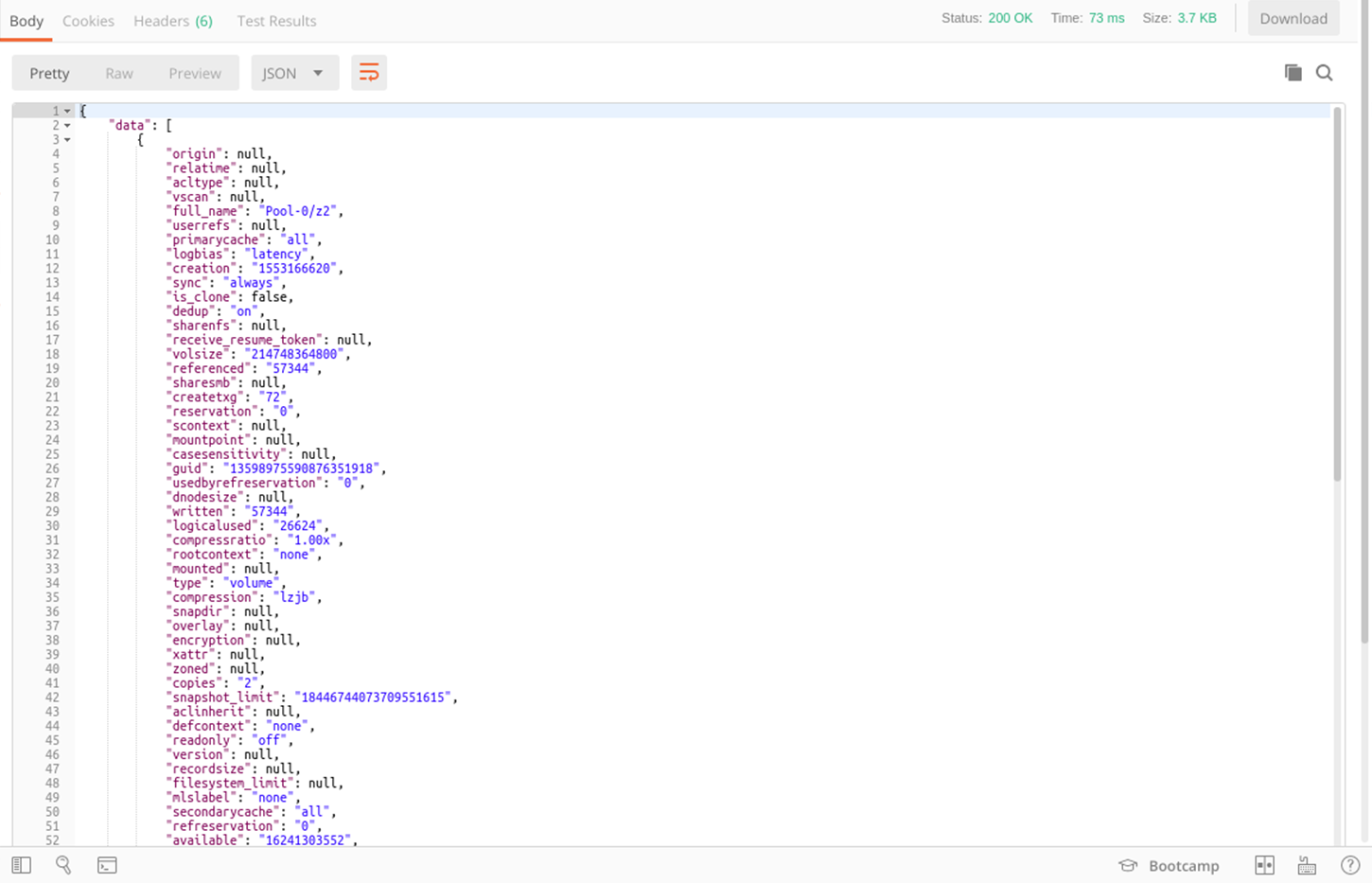This screenshot has height=883, width=1372.
Task: Collapse the "data" array on line 2
Action: pyautogui.click(x=67, y=125)
